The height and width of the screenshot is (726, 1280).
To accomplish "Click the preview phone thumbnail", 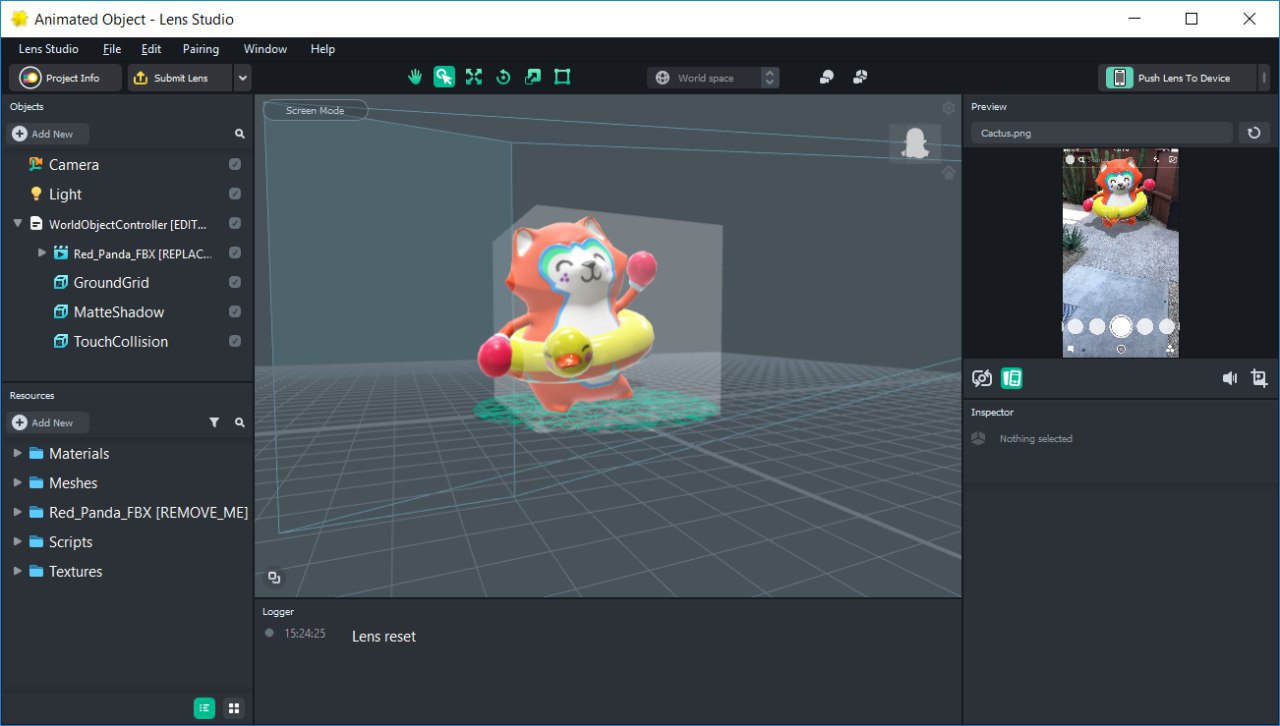I will 1121,253.
